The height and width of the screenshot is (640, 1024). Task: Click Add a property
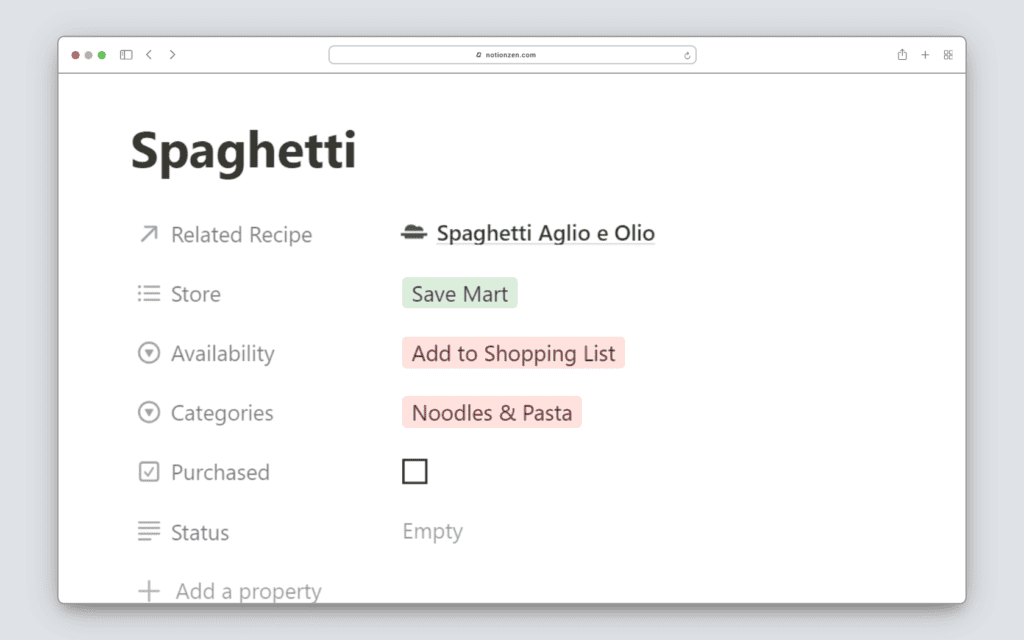[248, 591]
